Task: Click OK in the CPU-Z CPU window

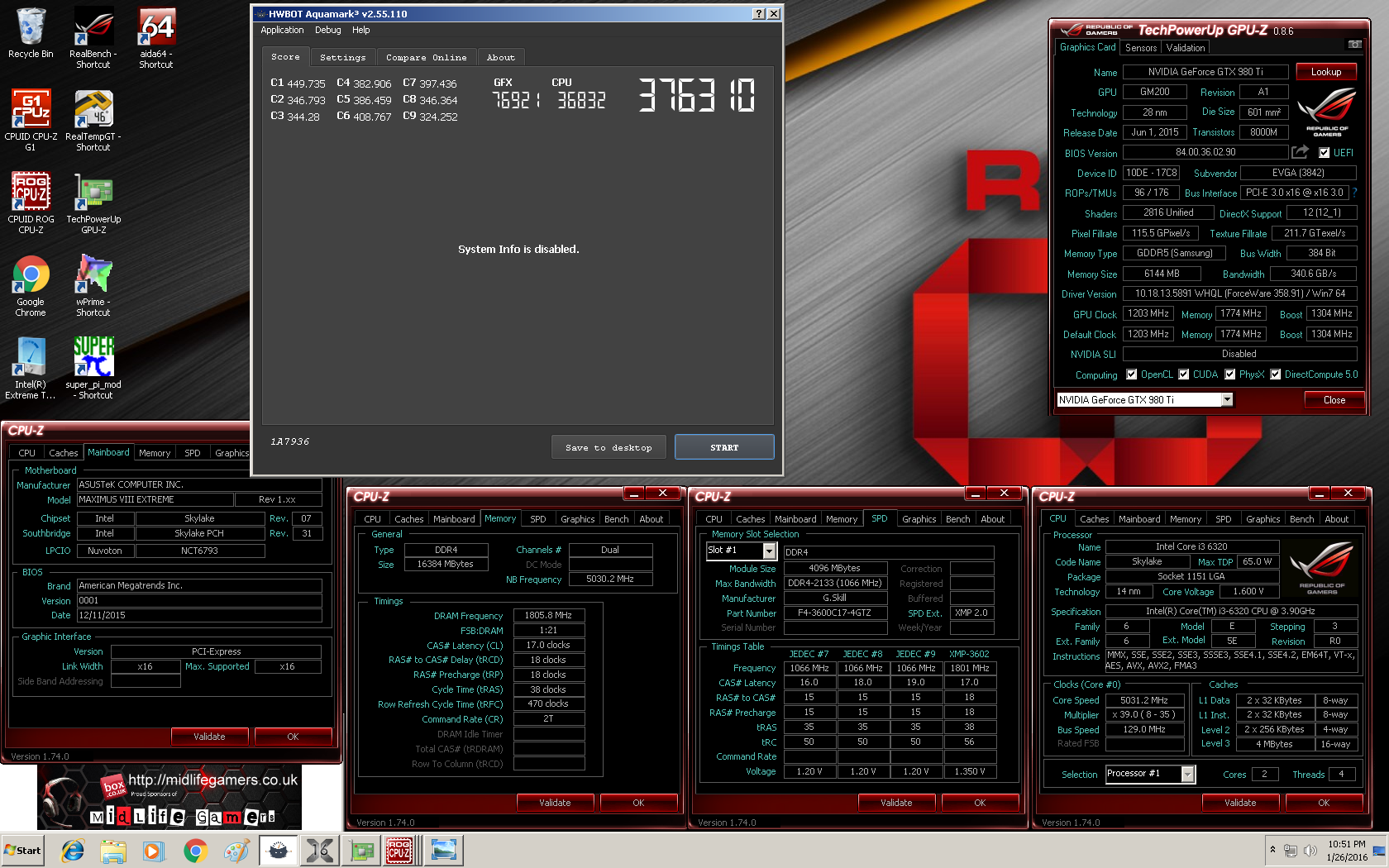Action: click(1324, 803)
